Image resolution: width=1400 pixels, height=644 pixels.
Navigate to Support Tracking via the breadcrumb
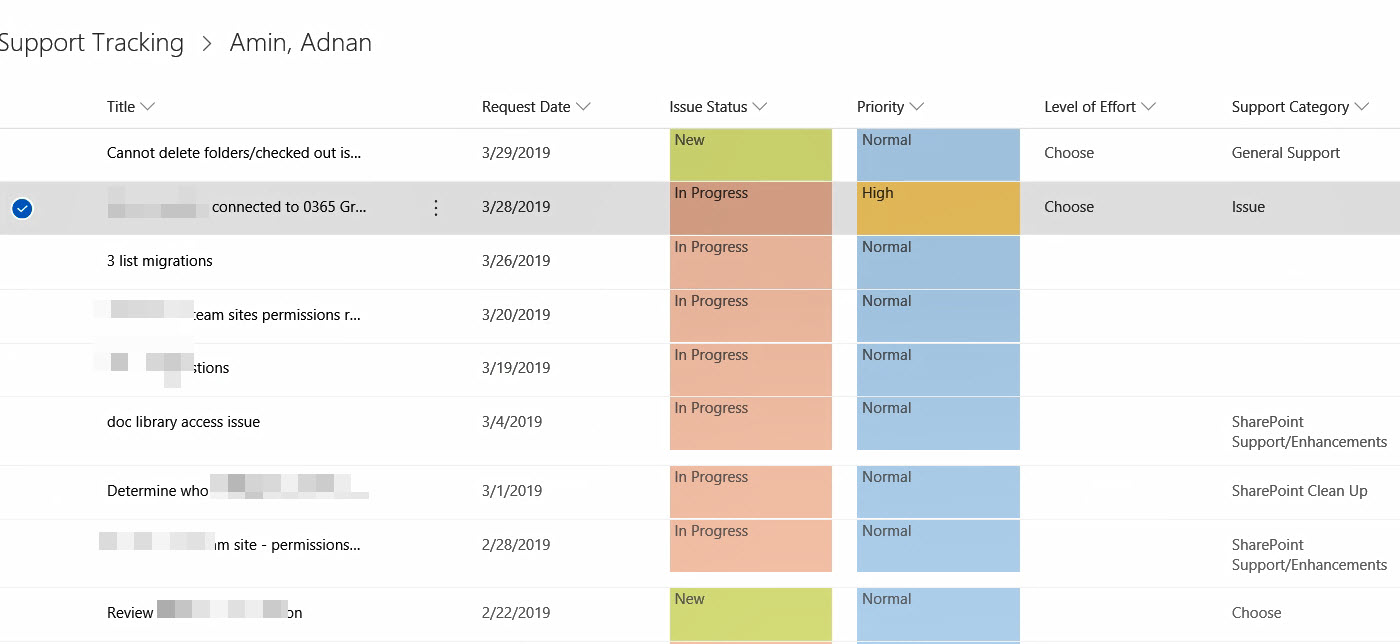92,42
